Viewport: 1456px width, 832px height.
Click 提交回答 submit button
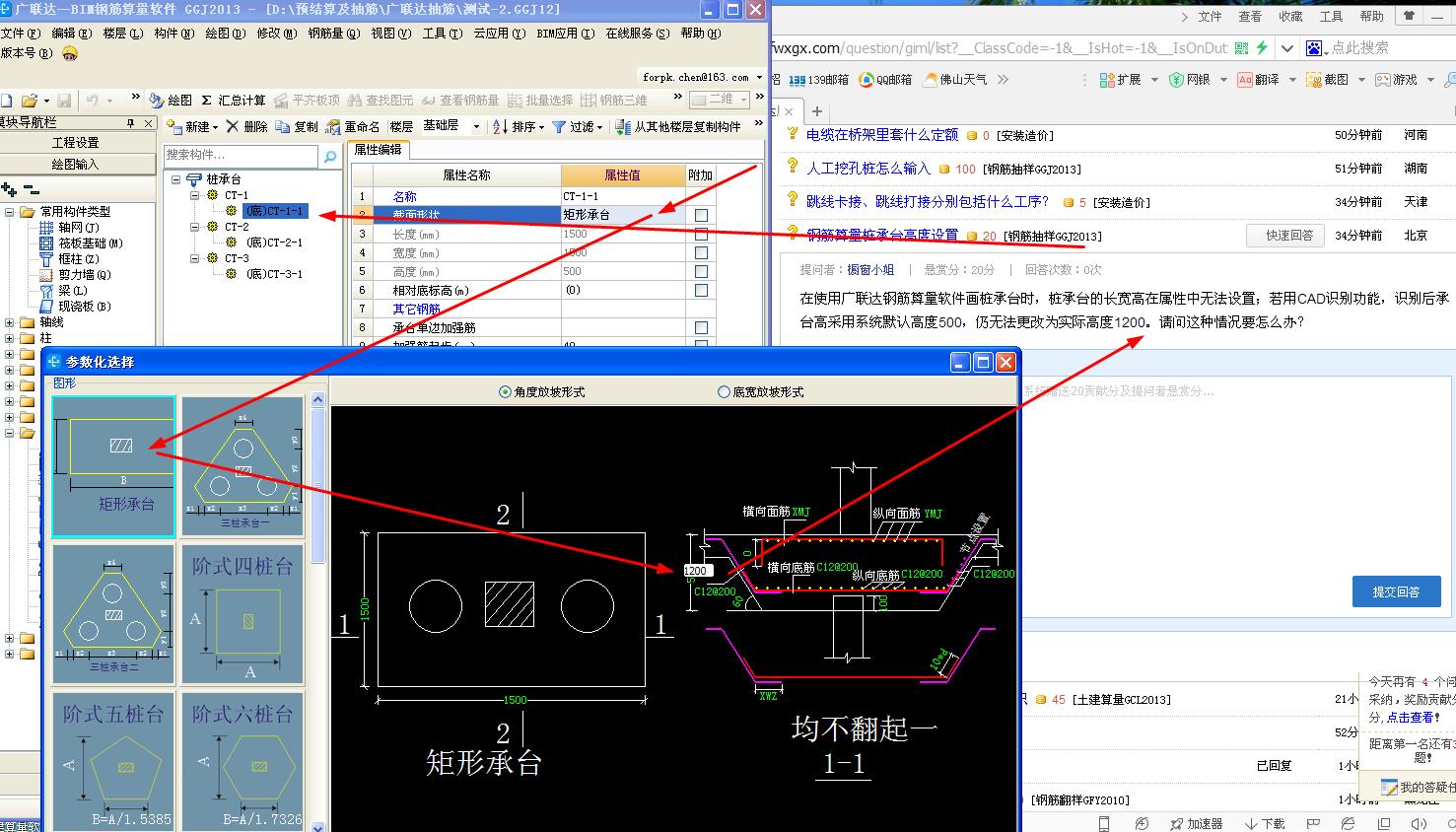point(1396,591)
